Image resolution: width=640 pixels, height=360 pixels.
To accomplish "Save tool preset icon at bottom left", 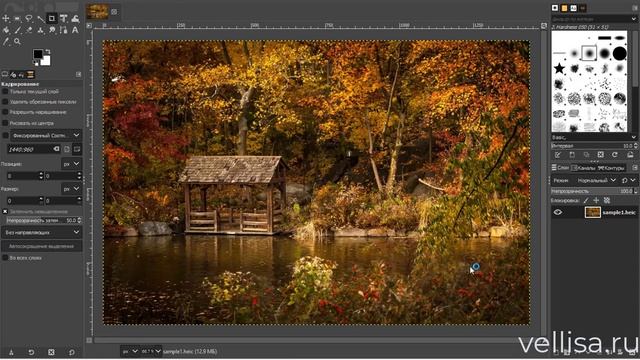I will click(11, 352).
